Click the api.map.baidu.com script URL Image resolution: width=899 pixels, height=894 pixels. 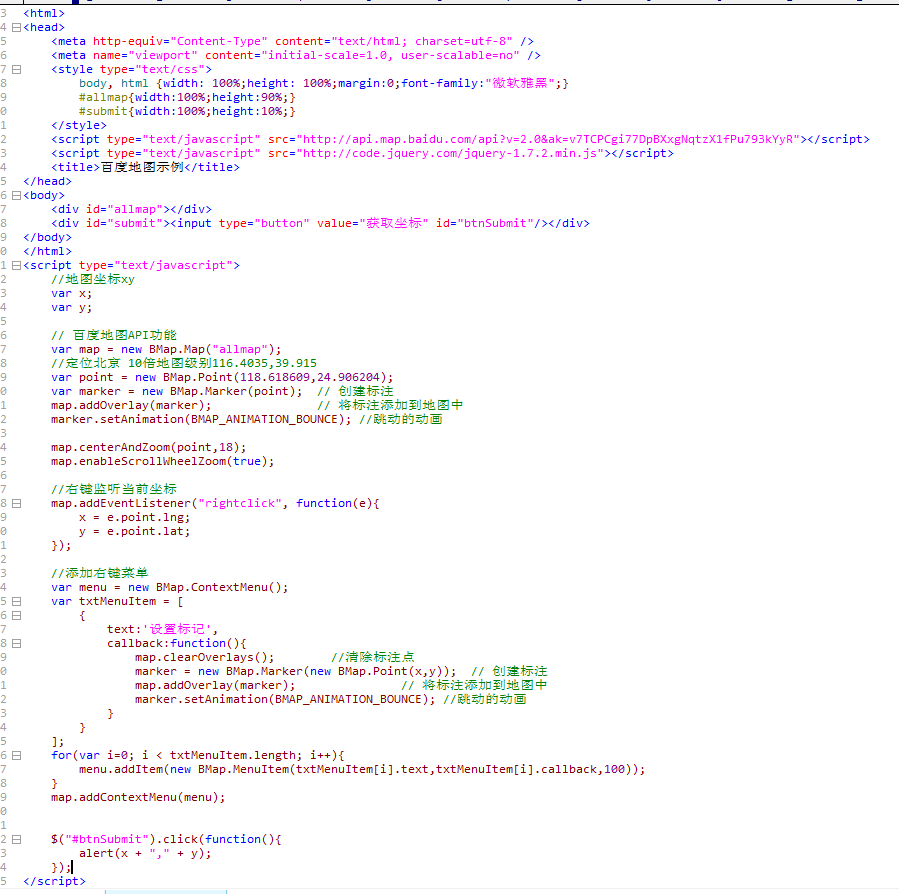[548, 139]
